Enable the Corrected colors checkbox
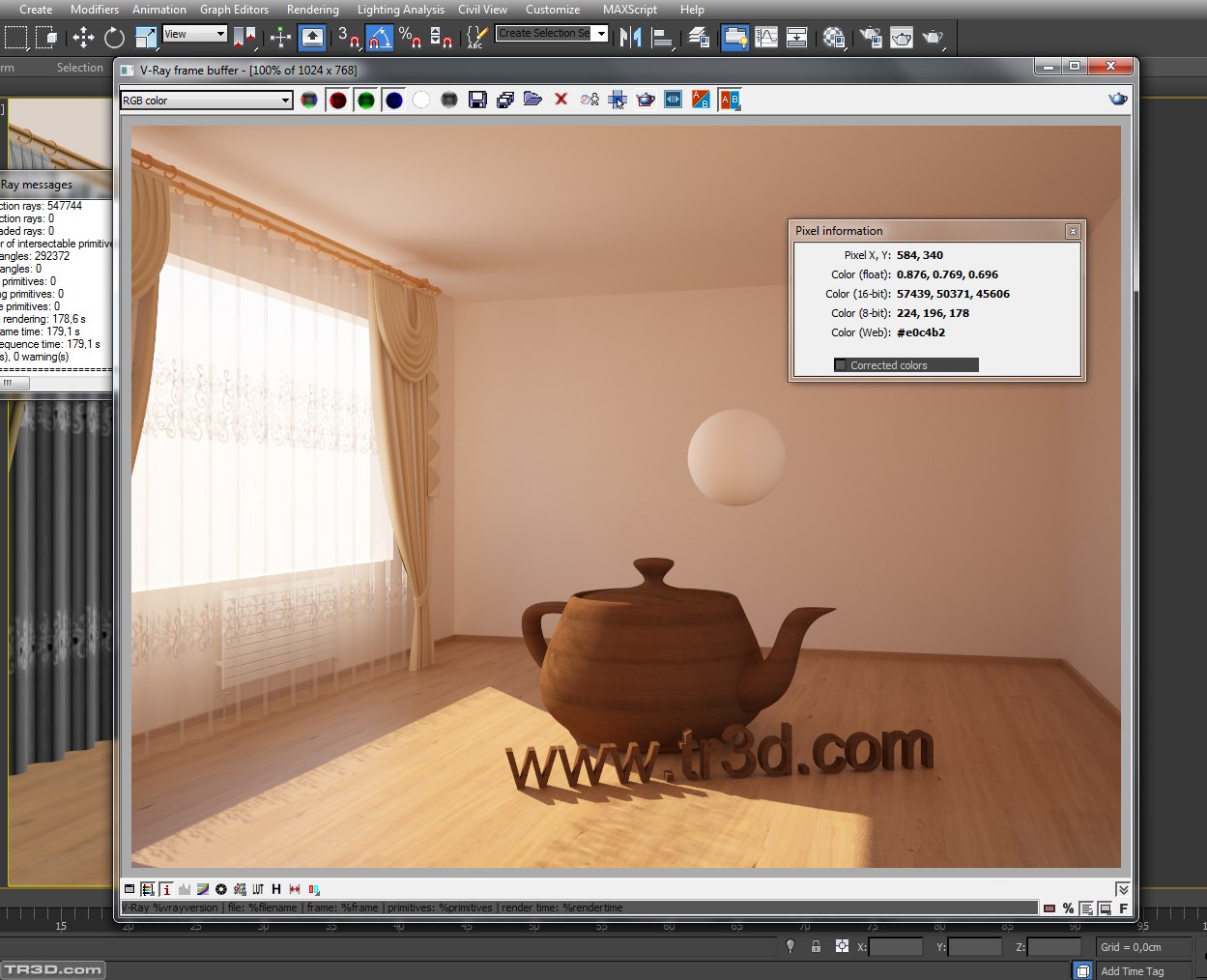The width and height of the screenshot is (1207, 980). click(841, 365)
